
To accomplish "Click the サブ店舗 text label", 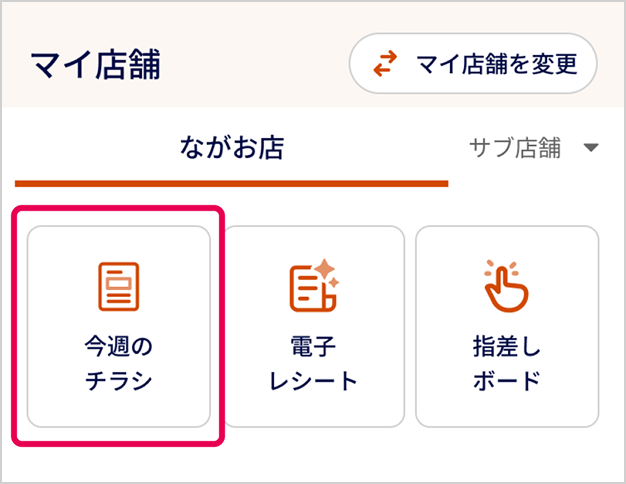I will [x=515, y=149].
